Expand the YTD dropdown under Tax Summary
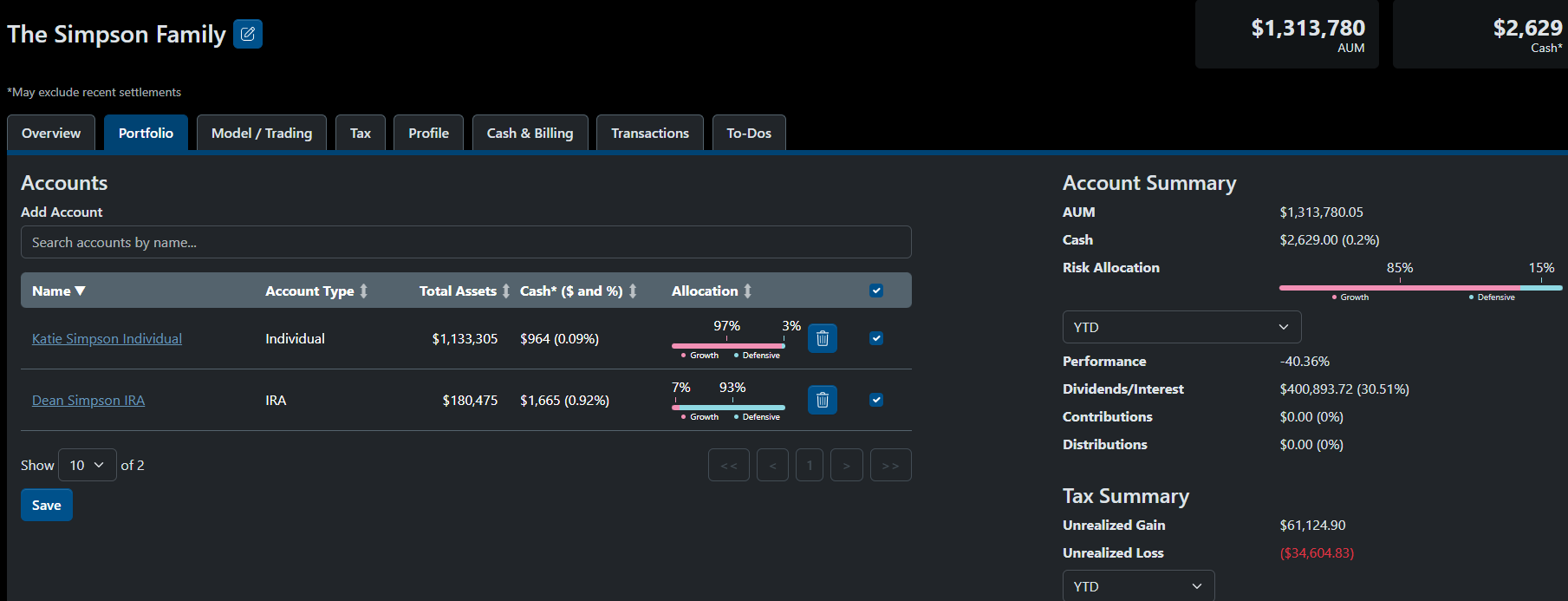This screenshot has height=601, width=1568. pyautogui.click(x=1137, y=586)
